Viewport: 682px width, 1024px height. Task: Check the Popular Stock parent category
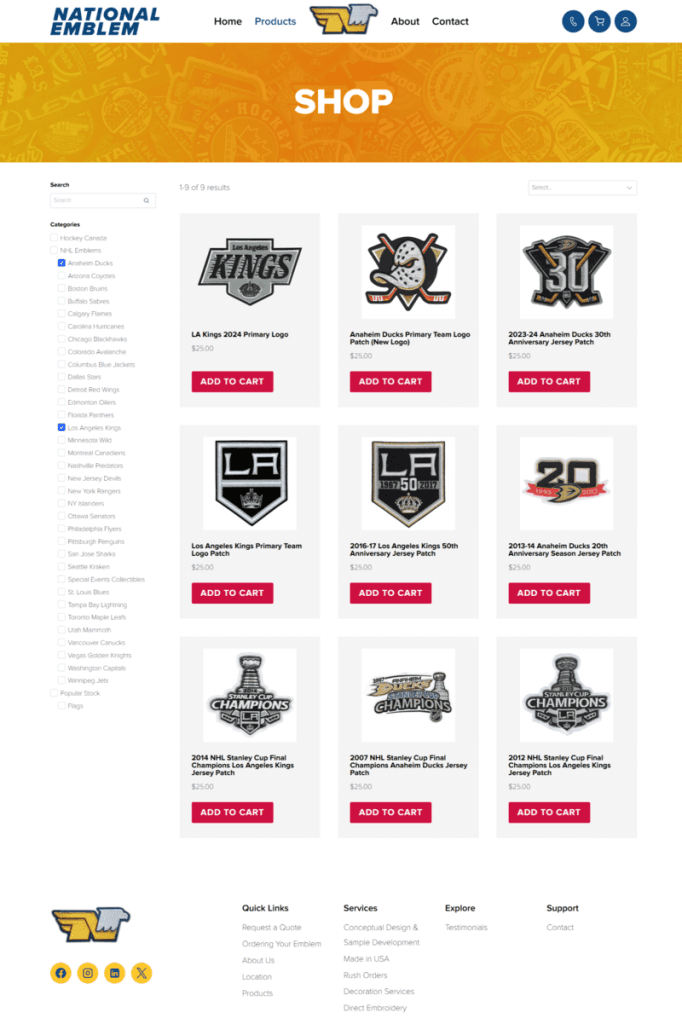pyautogui.click(x=54, y=693)
